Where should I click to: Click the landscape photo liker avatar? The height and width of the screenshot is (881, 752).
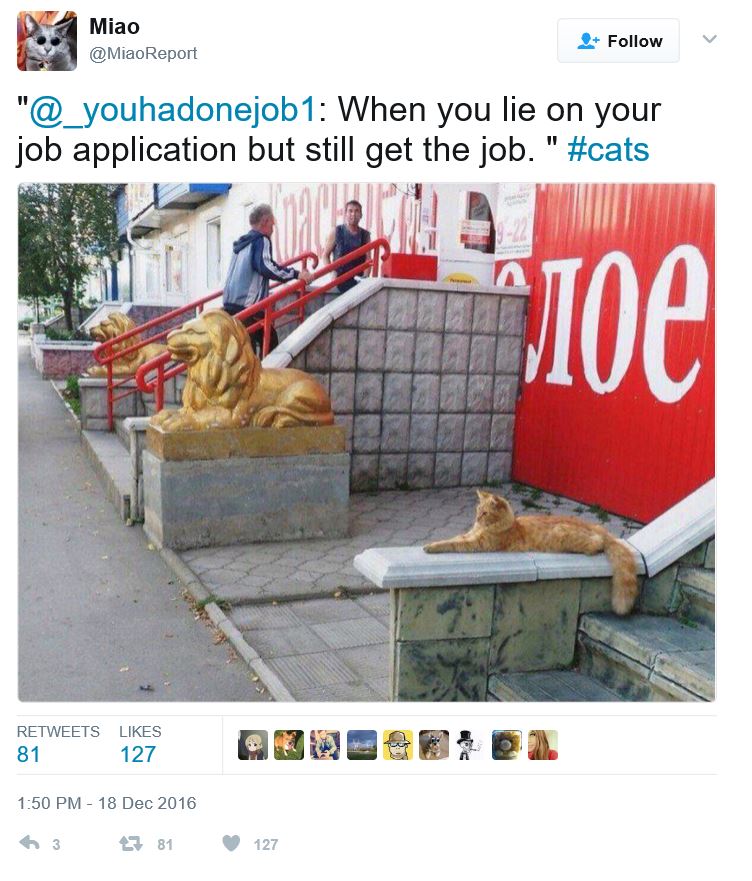point(362,745)
